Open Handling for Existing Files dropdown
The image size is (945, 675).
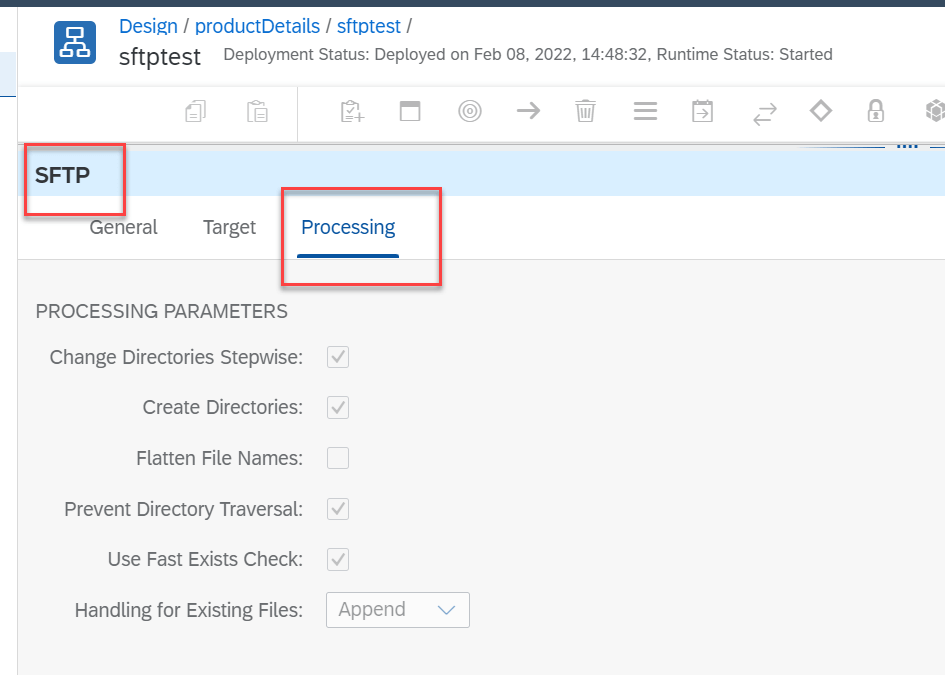[398, 610]
